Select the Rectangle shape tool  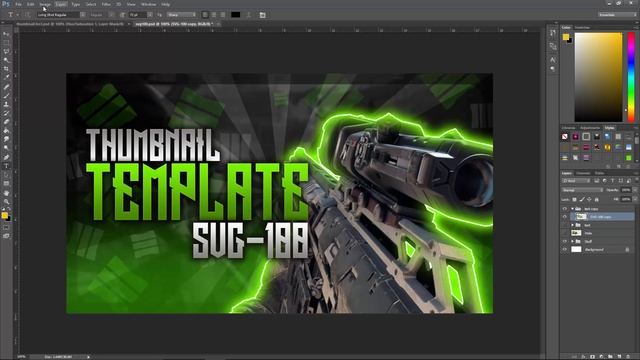[x=6, y=184]
